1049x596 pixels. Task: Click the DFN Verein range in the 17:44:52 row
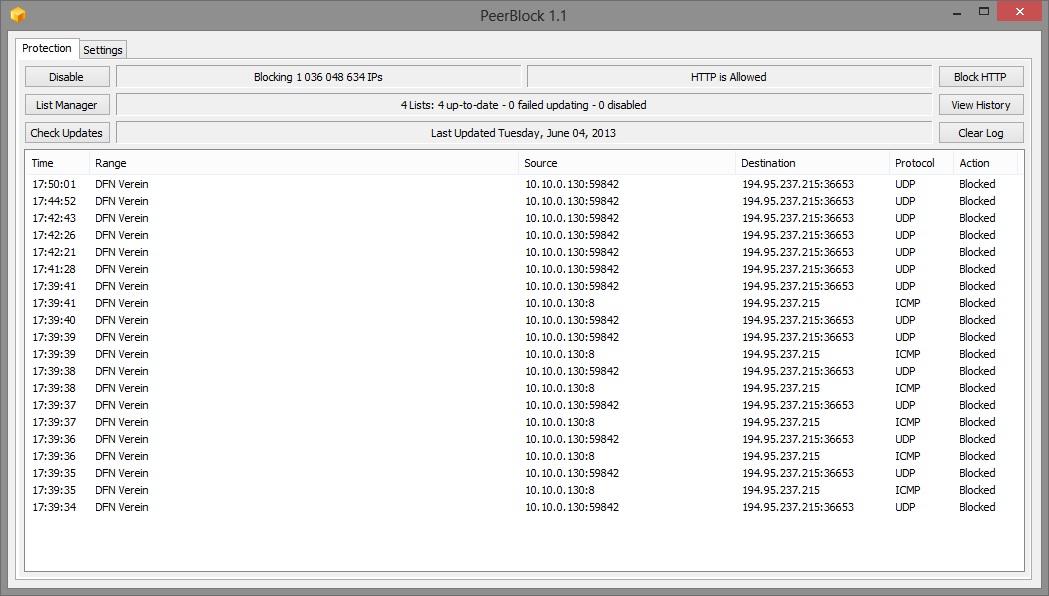pyautogui.click(x=122, y=201)
